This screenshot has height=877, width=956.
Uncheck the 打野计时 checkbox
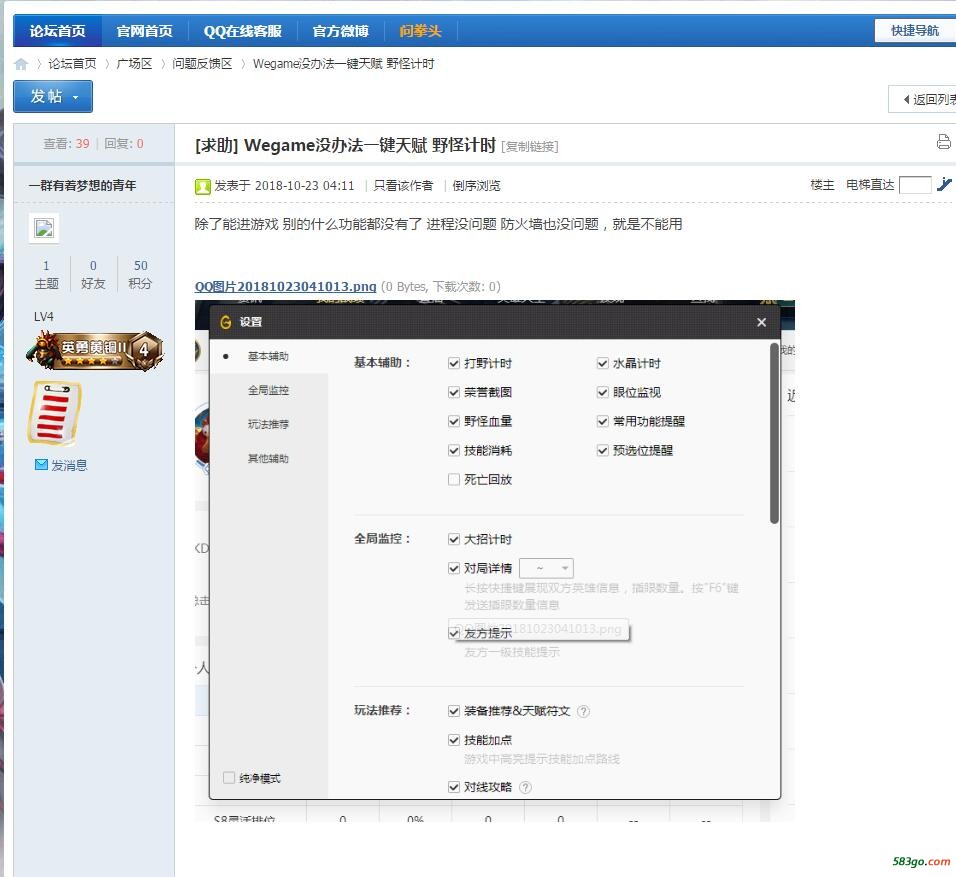point(454,363)
